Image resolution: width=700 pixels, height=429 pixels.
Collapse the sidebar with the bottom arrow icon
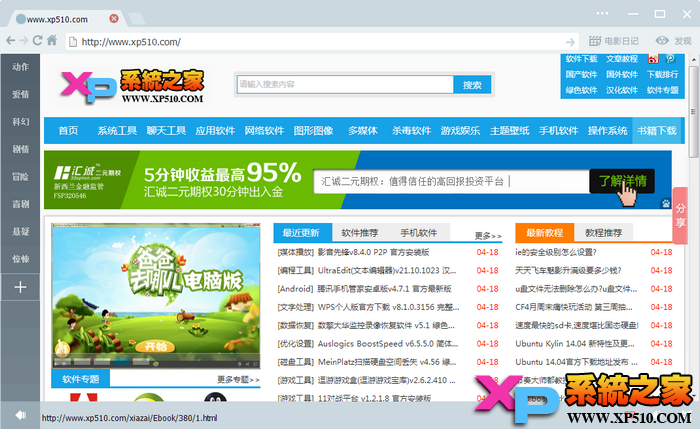pos(20,415)
